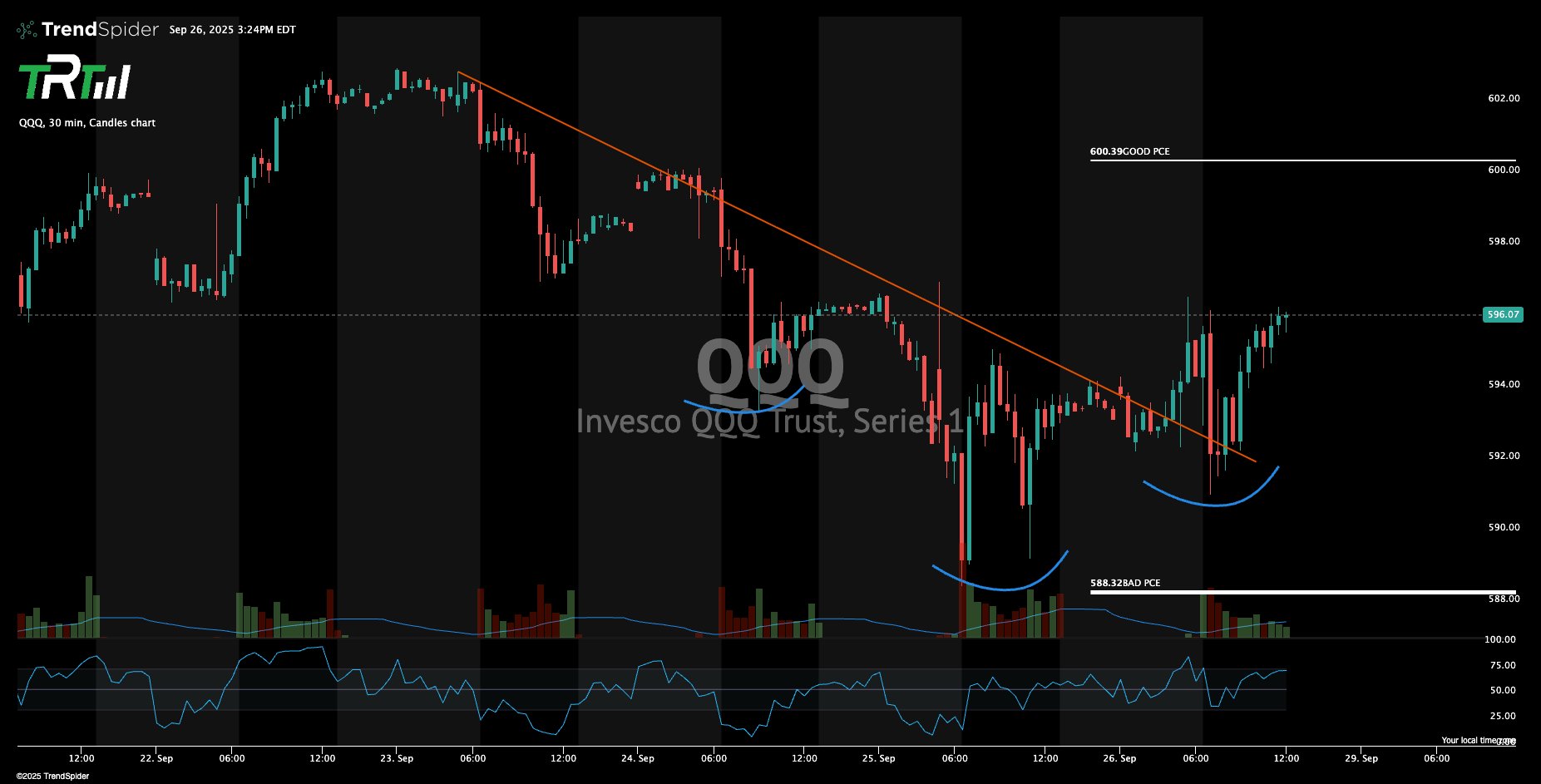Click the 594.00 price axis label
This screenshot has height=784, width=1541.
(1504, 384)
